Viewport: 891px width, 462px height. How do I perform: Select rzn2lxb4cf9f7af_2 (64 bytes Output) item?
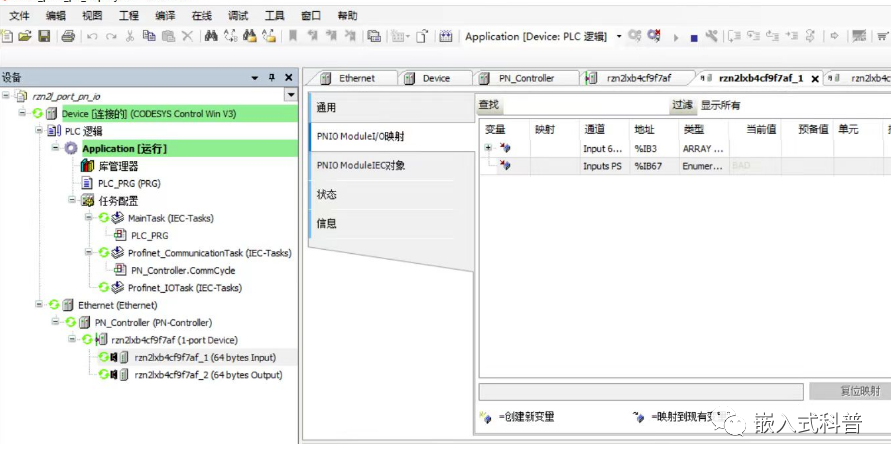point(208,374)
